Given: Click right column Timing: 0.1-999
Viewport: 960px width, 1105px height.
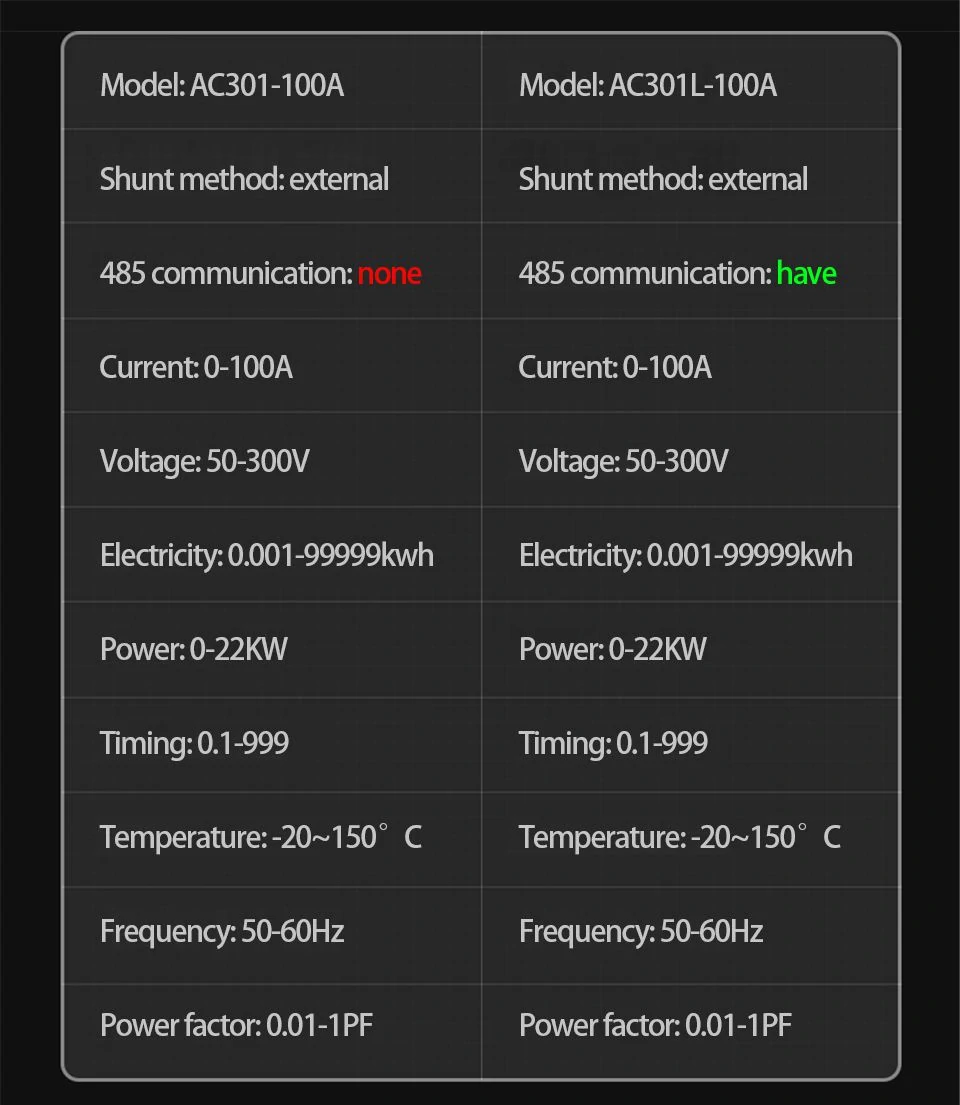Looking at the screenshot, I should tap(613, 744).
